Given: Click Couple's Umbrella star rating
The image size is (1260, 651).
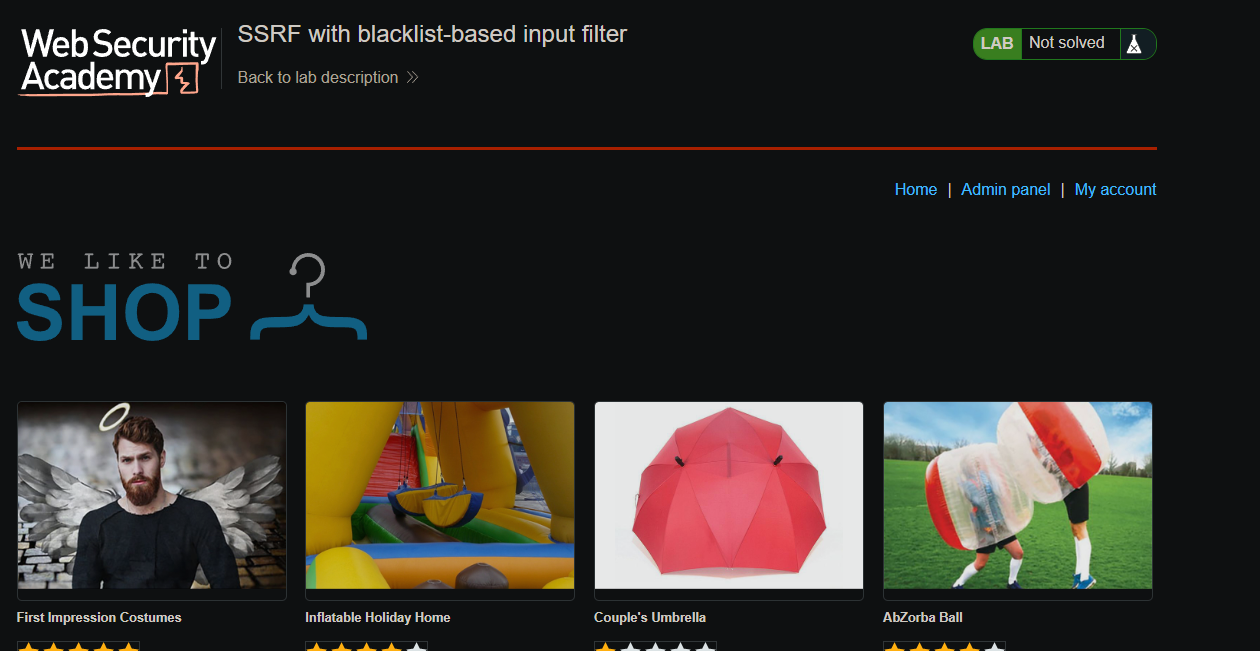Looking at the screenshot, I should [x=655, y=646].
